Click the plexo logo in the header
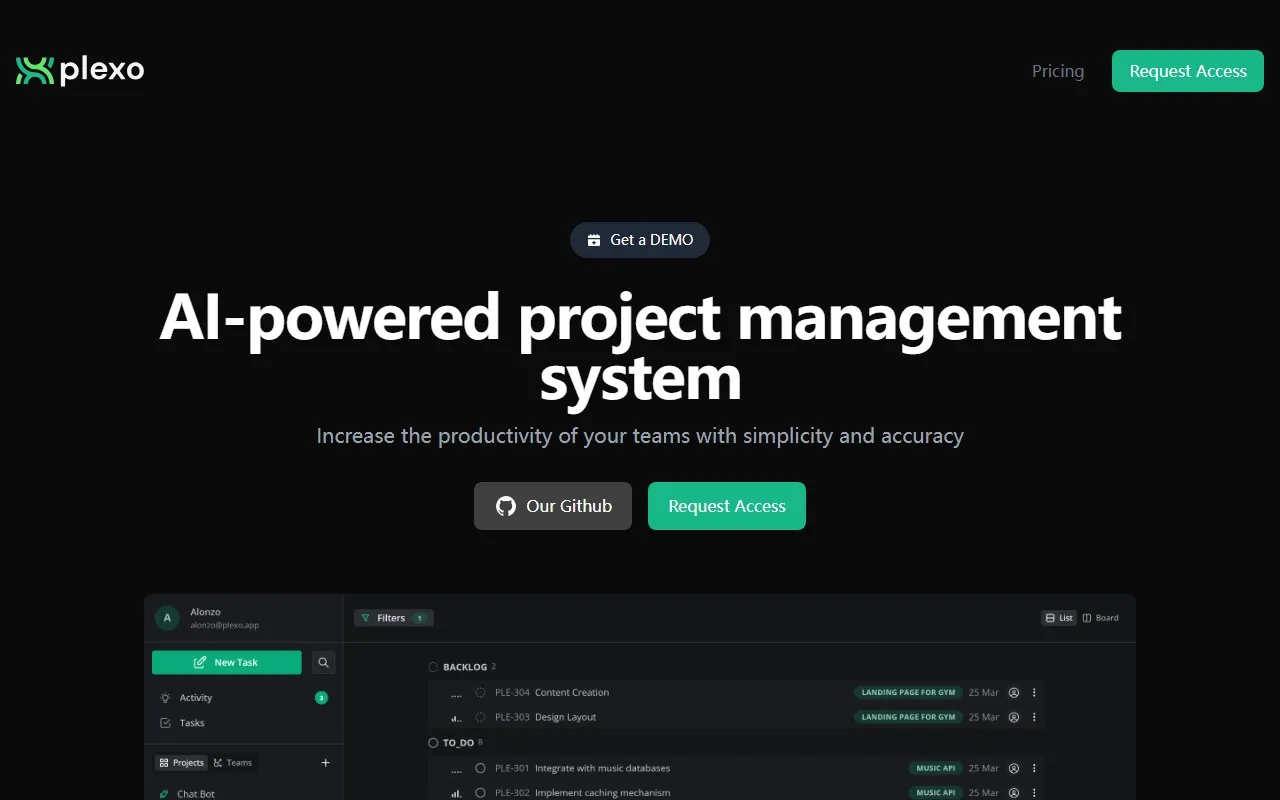This screenshot has width=1280, height=800. [80, 70]
